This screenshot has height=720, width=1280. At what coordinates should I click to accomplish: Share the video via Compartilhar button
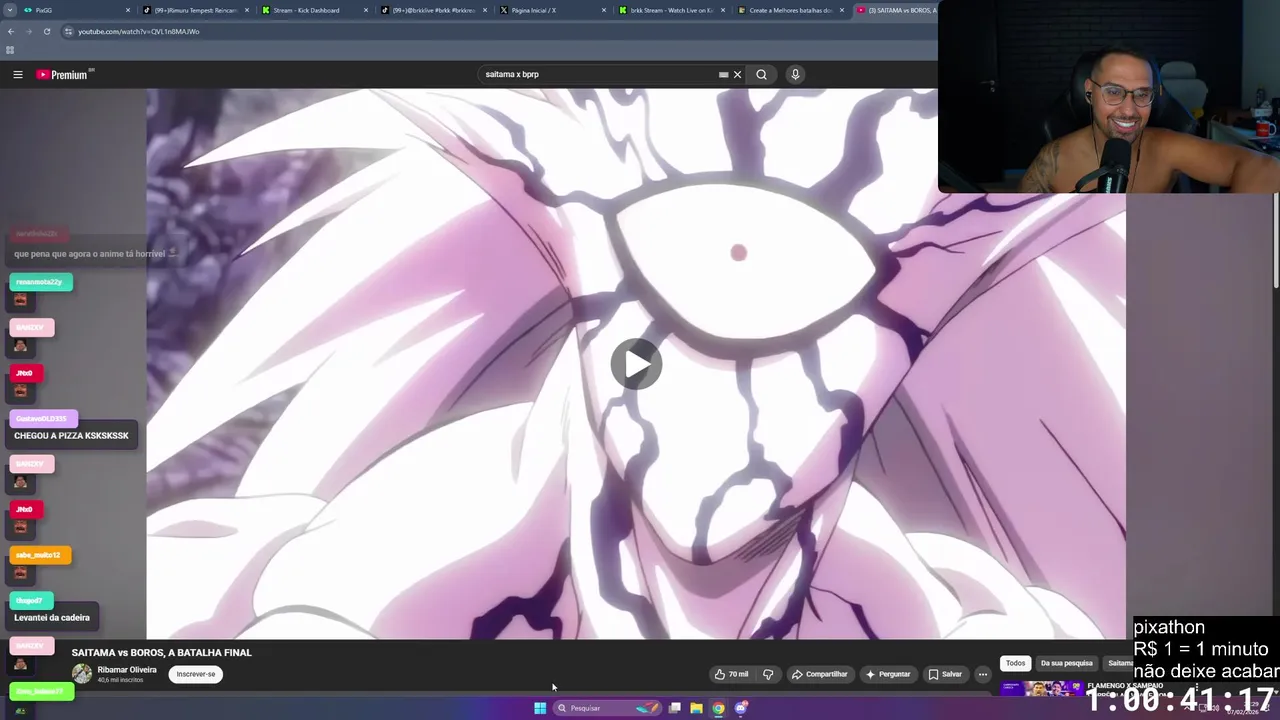(819, 674)
